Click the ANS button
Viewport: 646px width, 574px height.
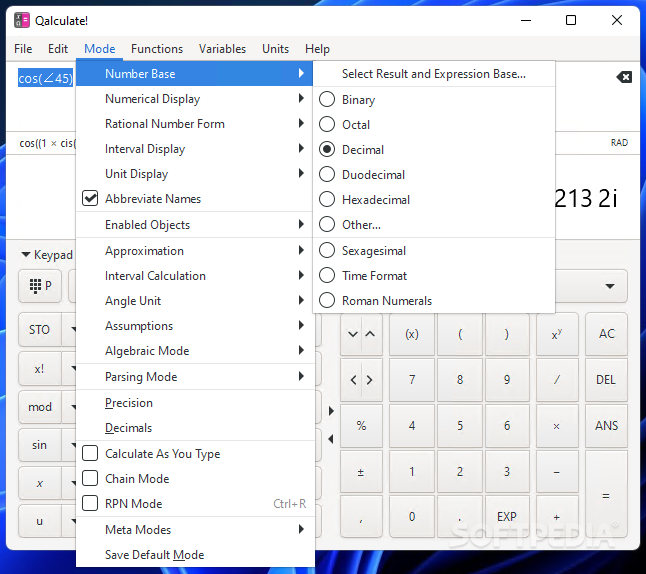pyautogui.click(x=606, y=426)
